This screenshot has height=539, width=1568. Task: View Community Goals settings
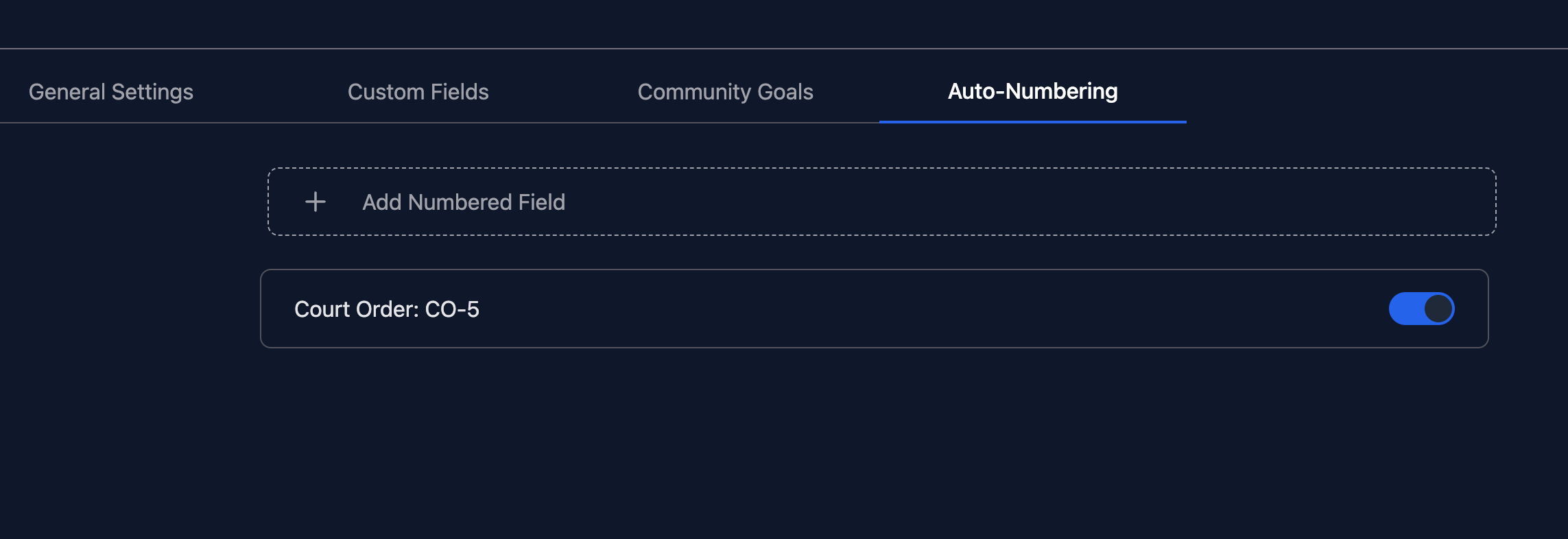[725, 92]
